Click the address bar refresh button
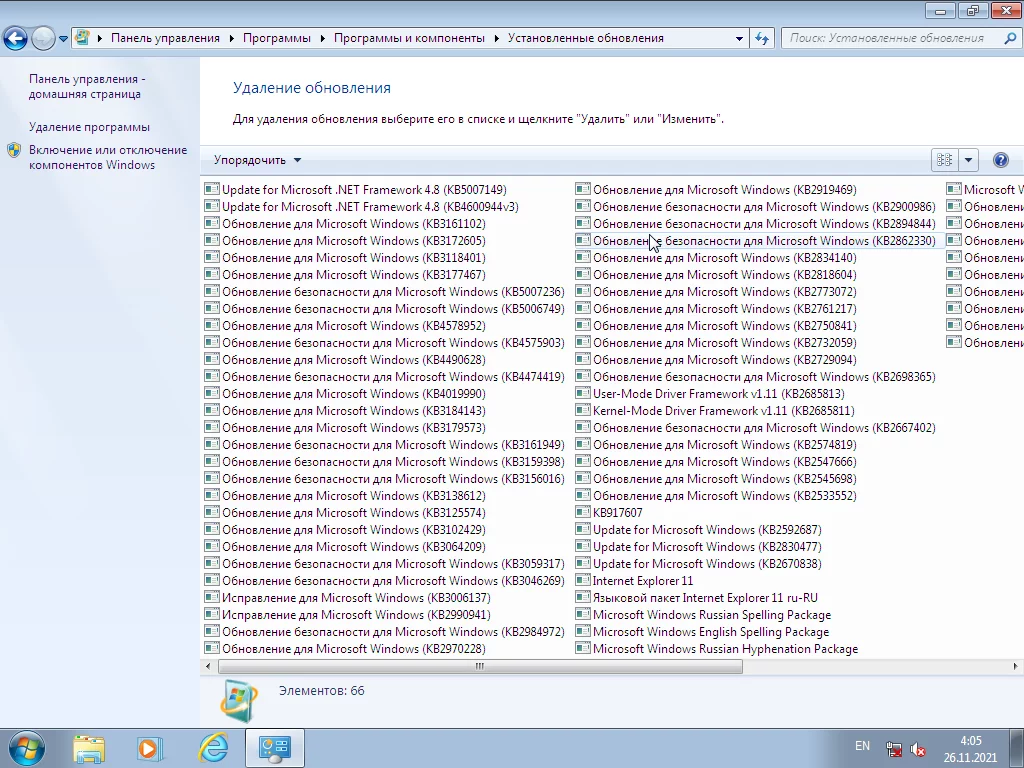The width and height of the screenshot is (1024, 768). pos(761,39)
